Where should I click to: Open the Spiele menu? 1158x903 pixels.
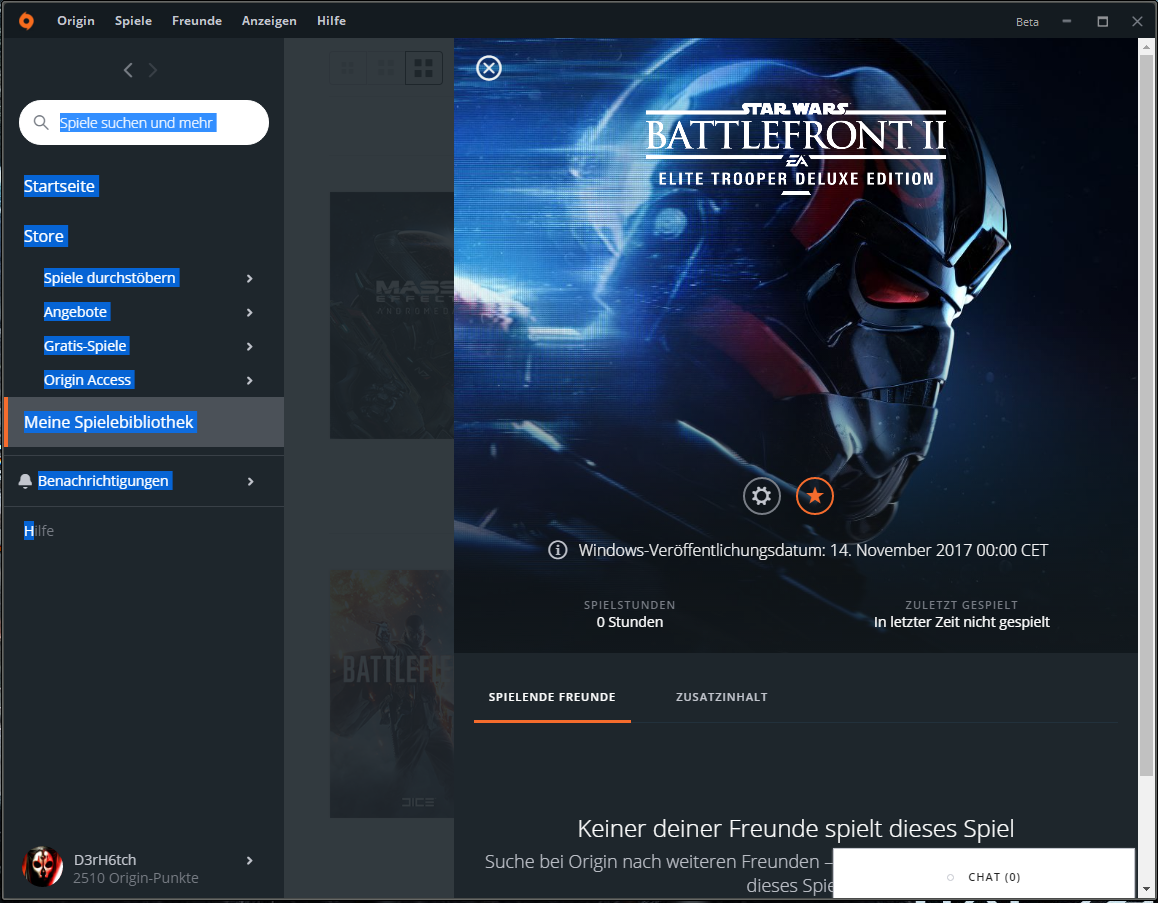click(134, 21)
